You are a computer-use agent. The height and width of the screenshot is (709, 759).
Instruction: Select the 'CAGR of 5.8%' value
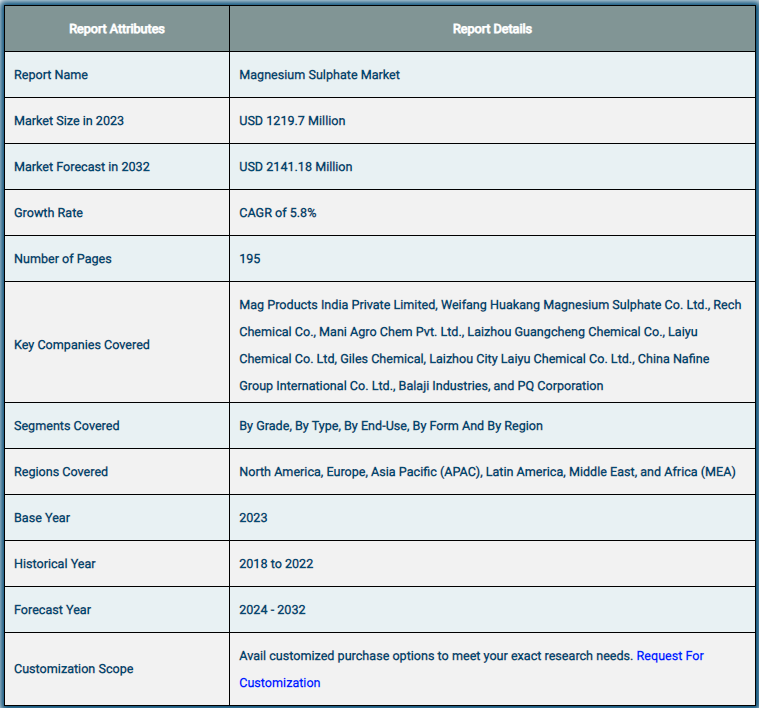click(x=277, y=213)
